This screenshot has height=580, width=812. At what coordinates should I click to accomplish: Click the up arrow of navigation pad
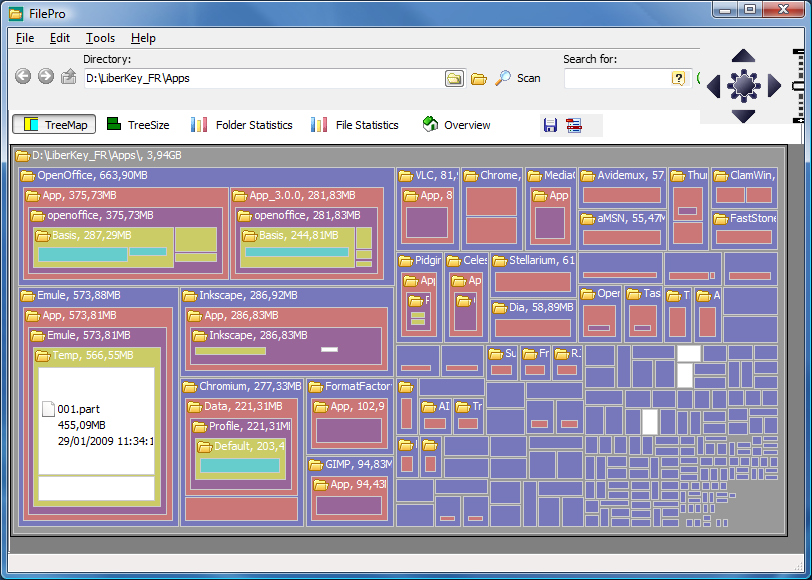tap(743, 56)
